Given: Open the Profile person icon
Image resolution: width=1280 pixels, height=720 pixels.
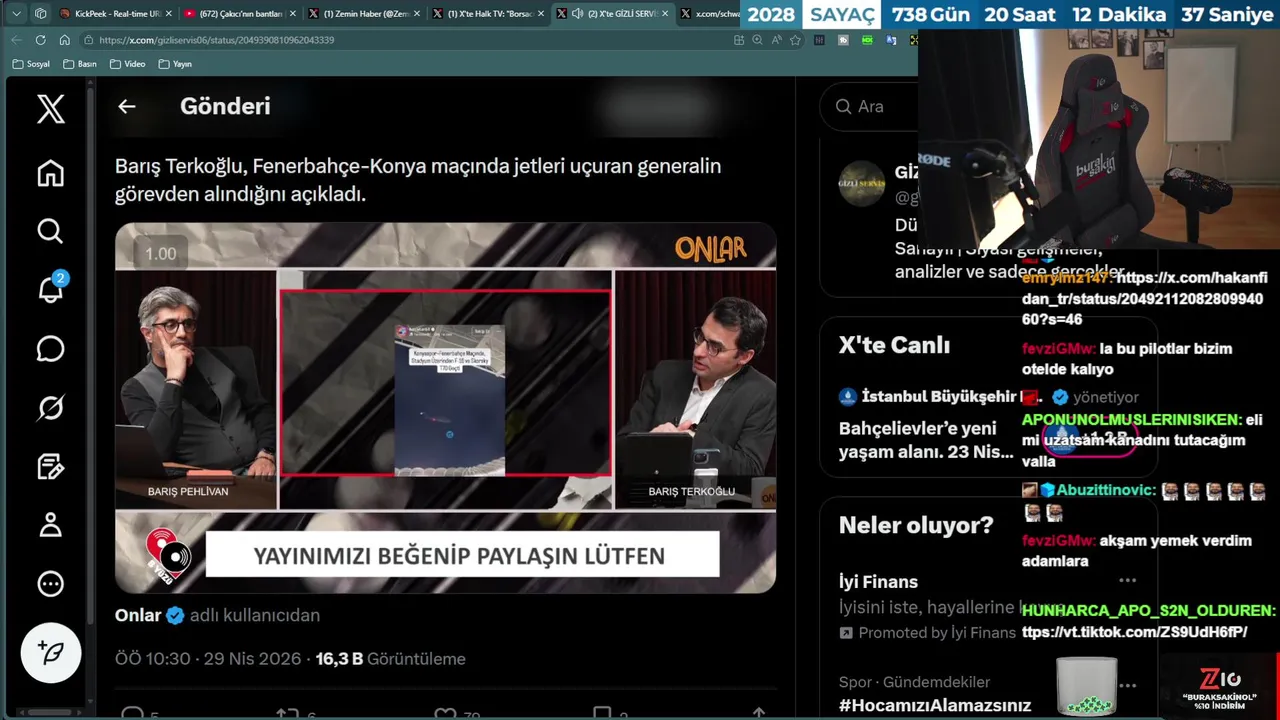Looking at the screenshot, I should pos(50,525).
